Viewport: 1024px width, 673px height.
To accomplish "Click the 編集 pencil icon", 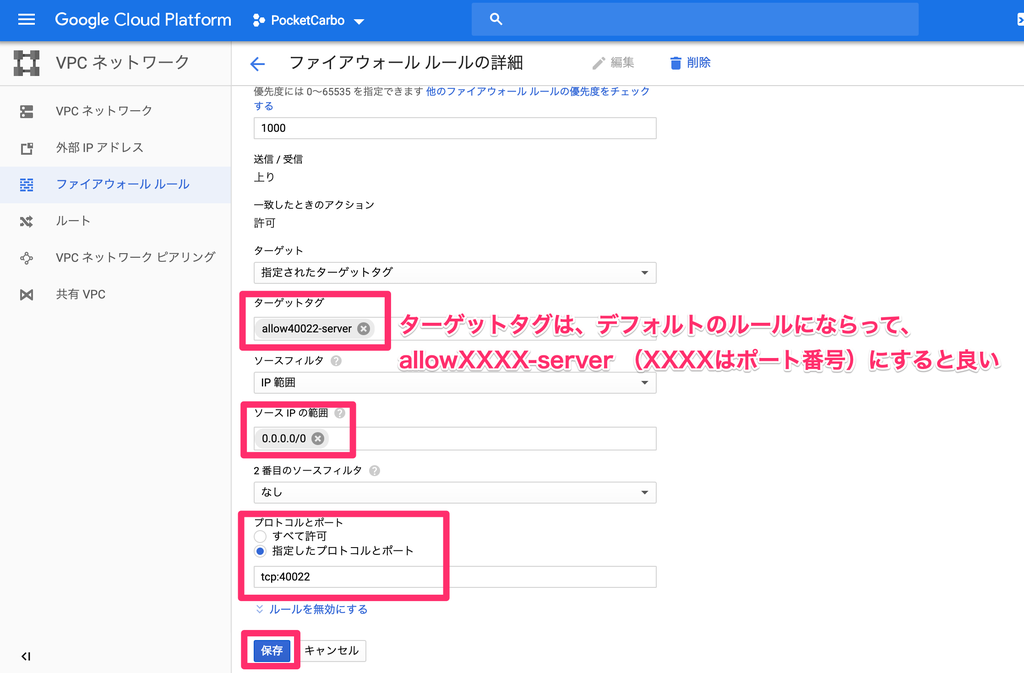I will (608, 62).
